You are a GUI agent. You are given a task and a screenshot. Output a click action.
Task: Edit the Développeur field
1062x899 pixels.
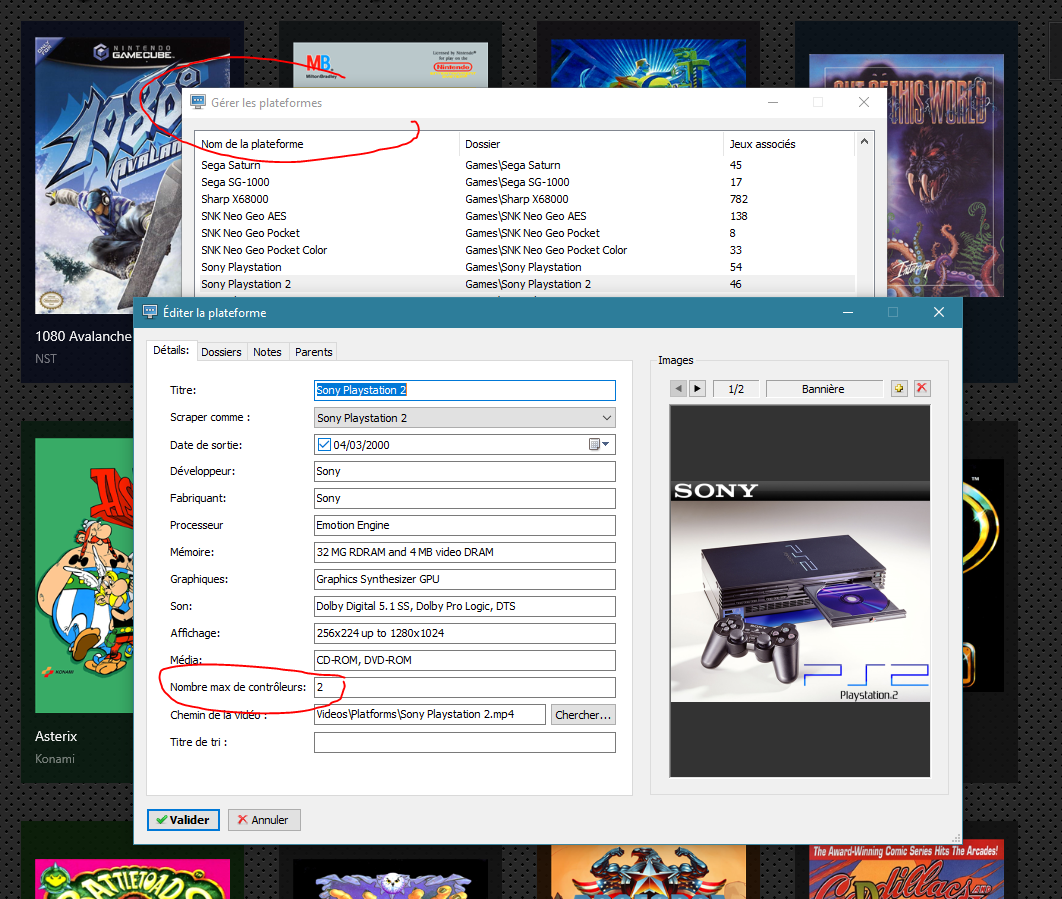click(x=465, y=472)
